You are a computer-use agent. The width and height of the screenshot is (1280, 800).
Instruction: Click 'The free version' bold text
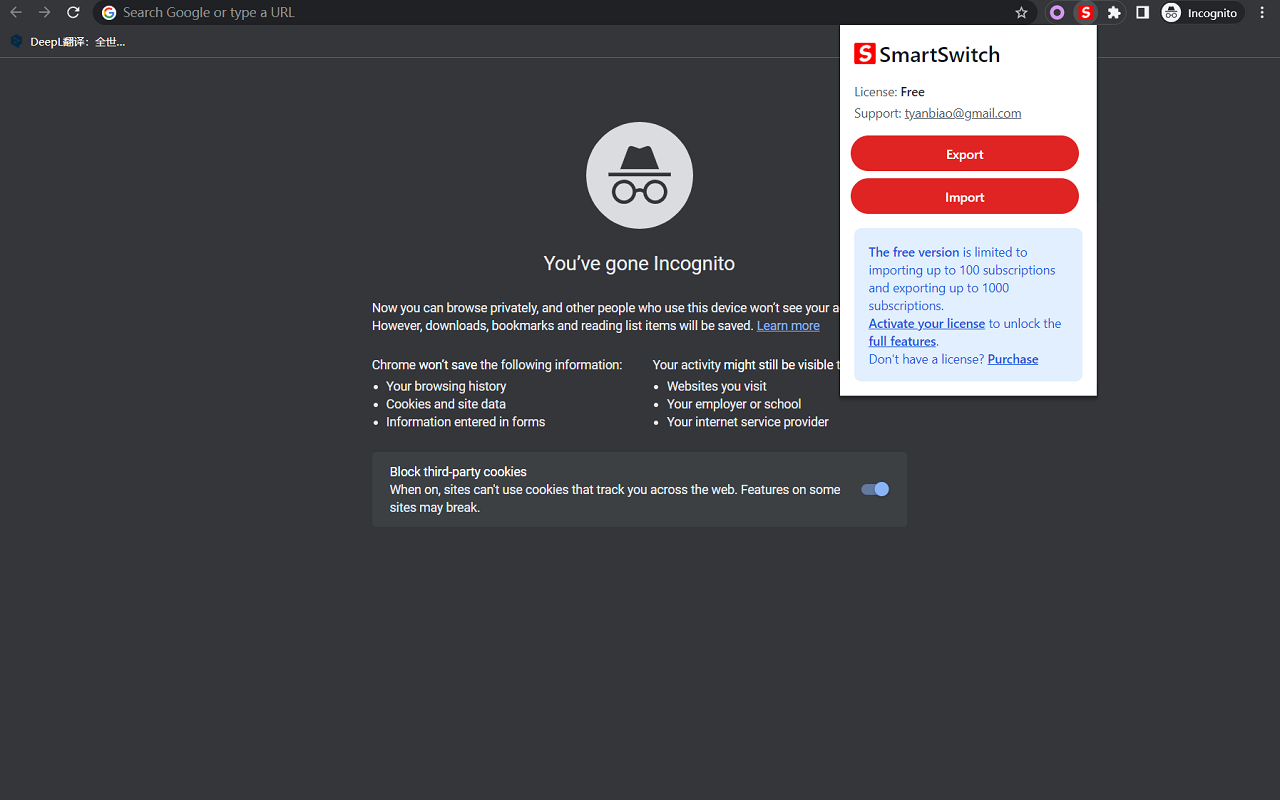click(x=914, y=252)
